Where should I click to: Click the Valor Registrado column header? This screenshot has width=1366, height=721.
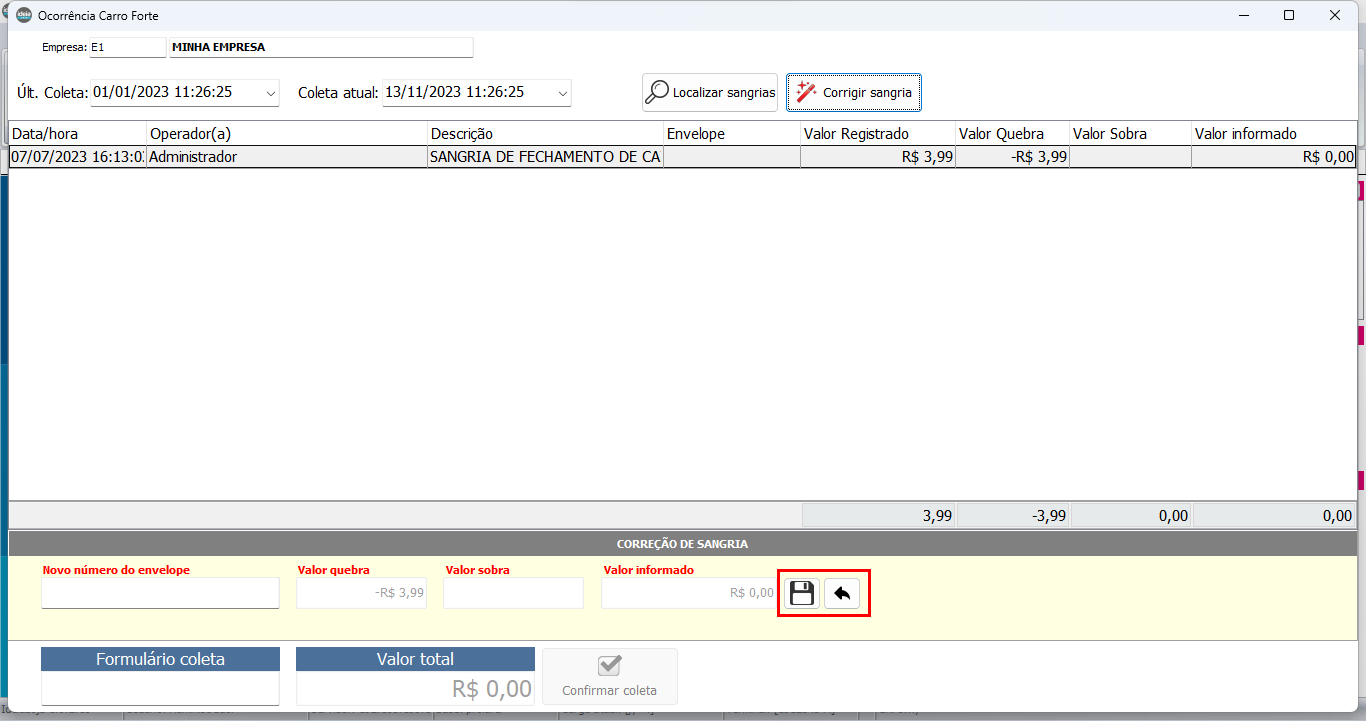point(877,134)
